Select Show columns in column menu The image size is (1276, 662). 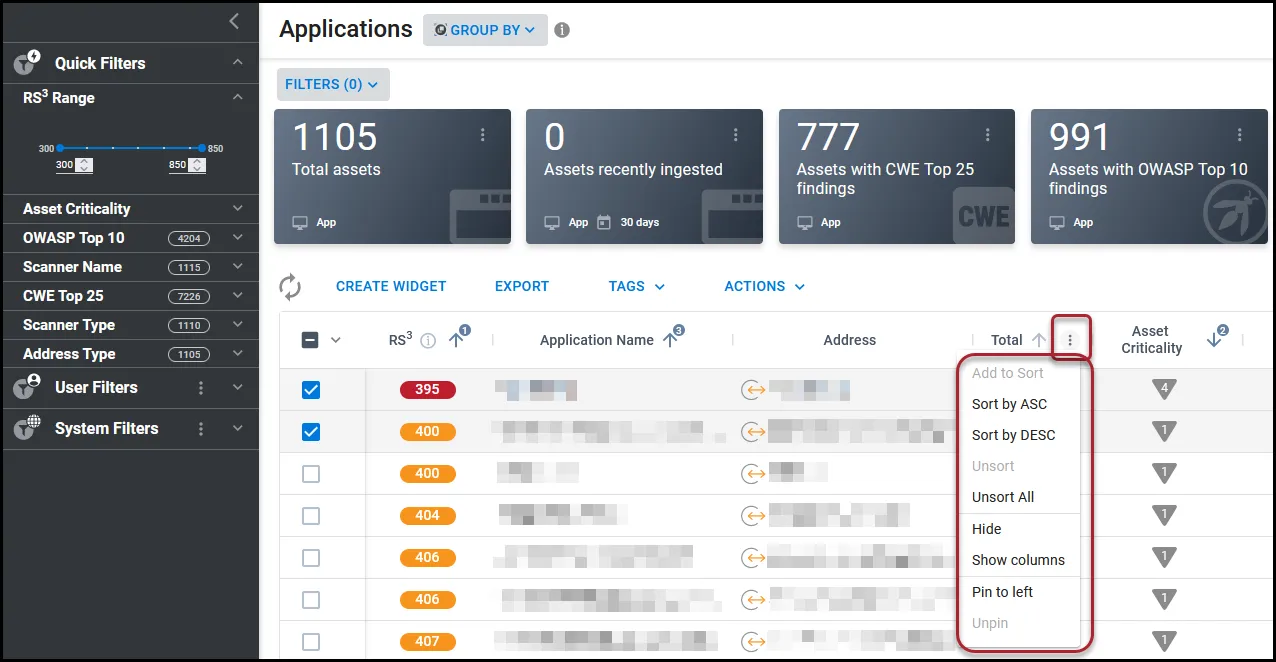coord(1019,560)
